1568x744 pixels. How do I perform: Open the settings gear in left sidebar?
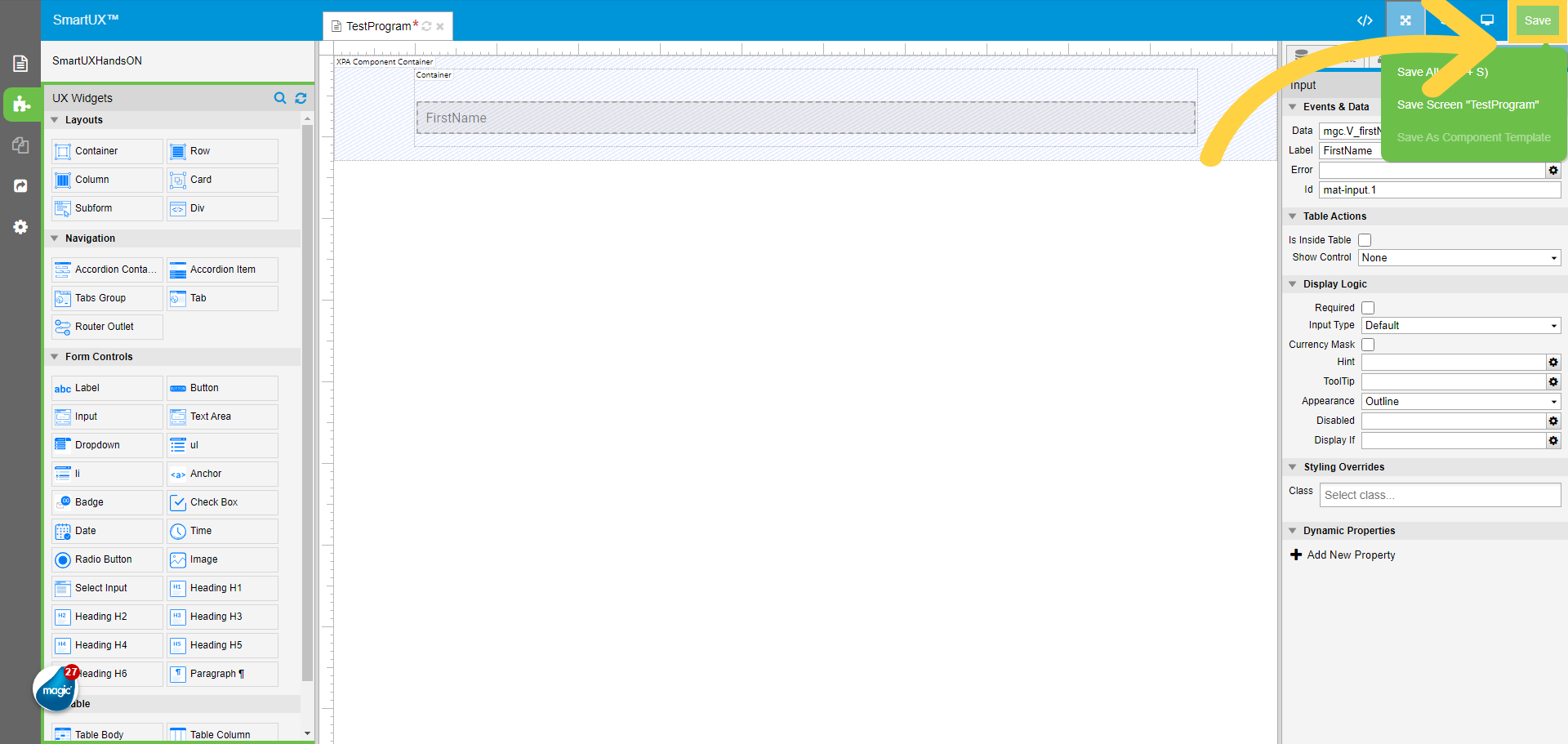coord(21,227)
